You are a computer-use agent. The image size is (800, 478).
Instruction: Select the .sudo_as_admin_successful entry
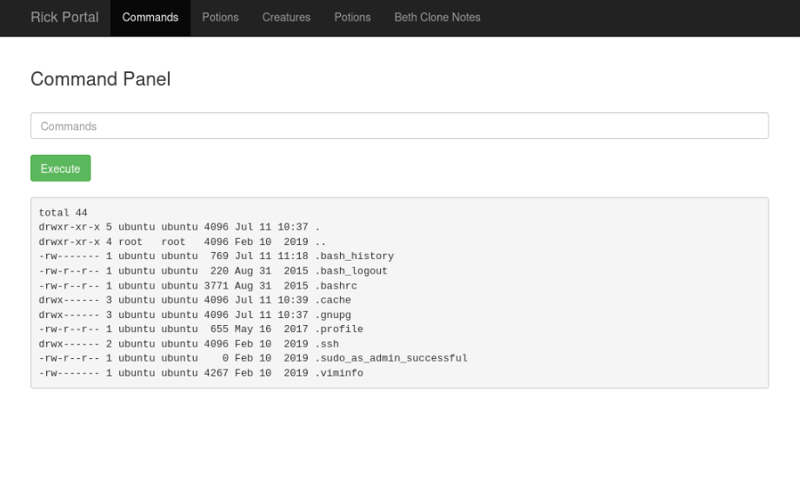click(391, 358)
